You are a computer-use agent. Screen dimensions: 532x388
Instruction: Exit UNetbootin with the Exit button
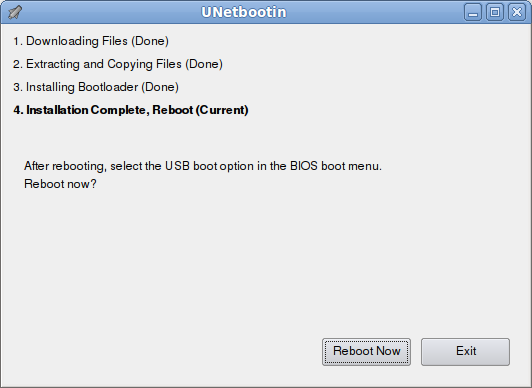466,352
